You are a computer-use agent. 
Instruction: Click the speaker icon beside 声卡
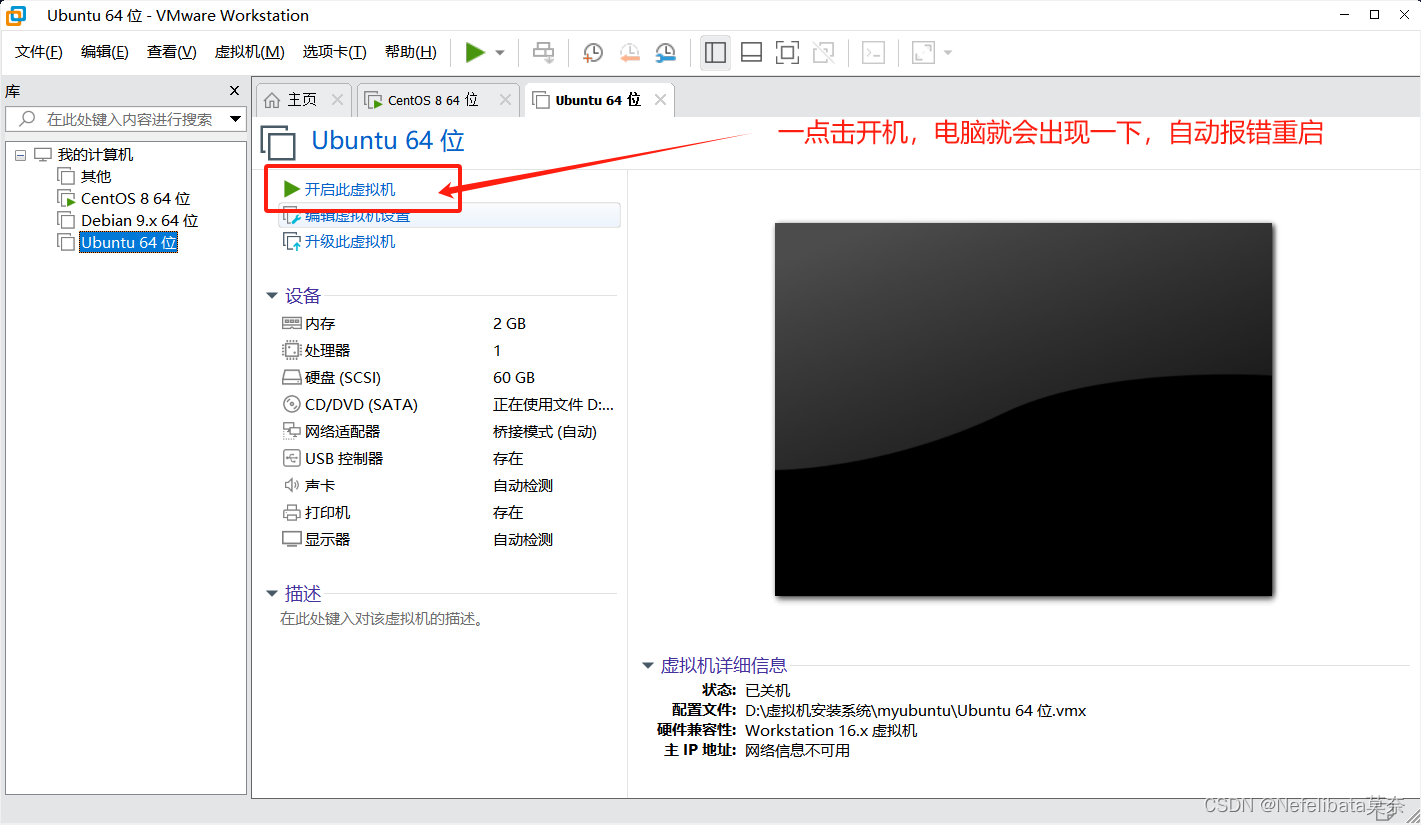pyautogui.click(x=292, y=486)
